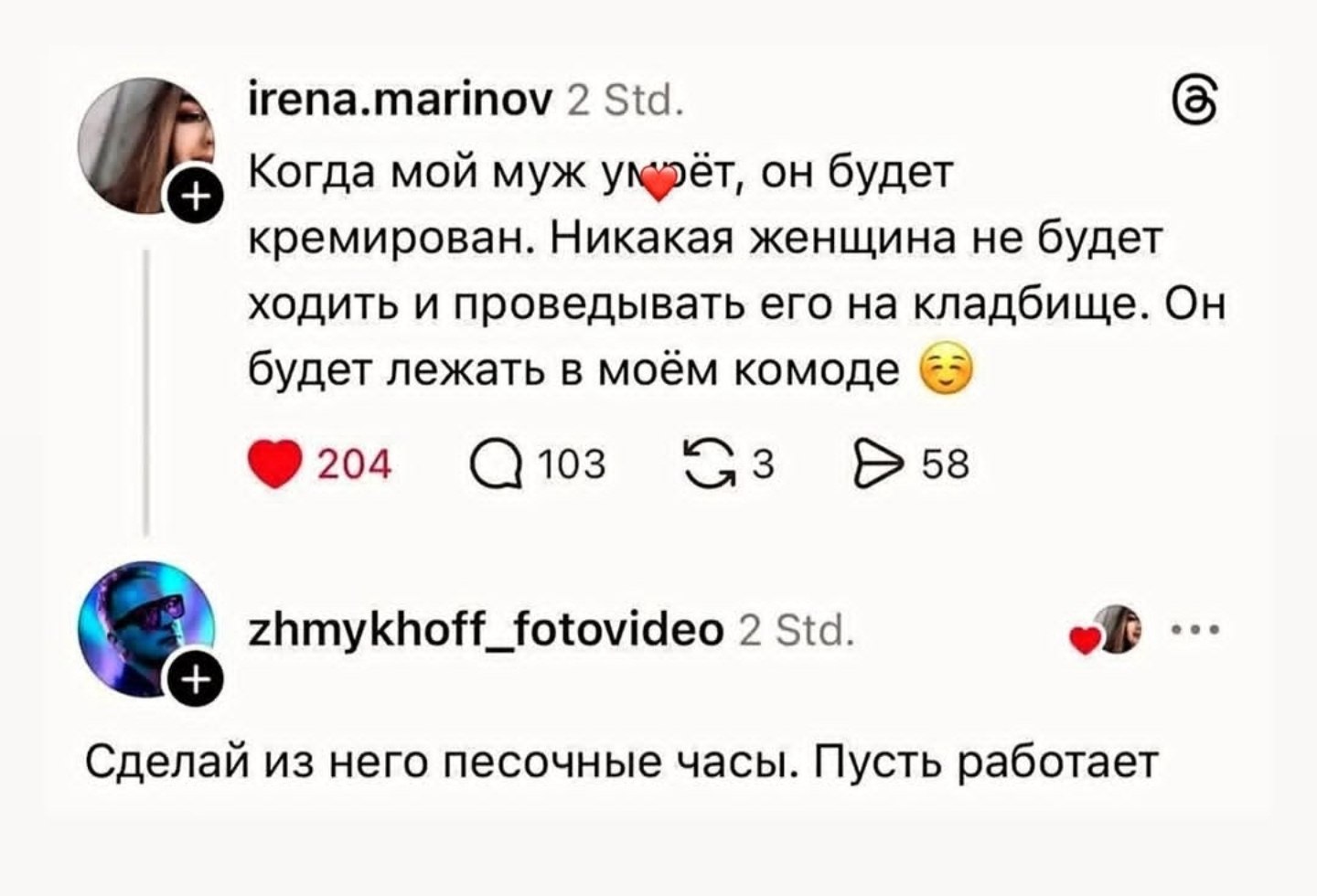Follow irena.marinov using the plus badge
Screen dimensions: 1317x896
click(x=193, y=196)
